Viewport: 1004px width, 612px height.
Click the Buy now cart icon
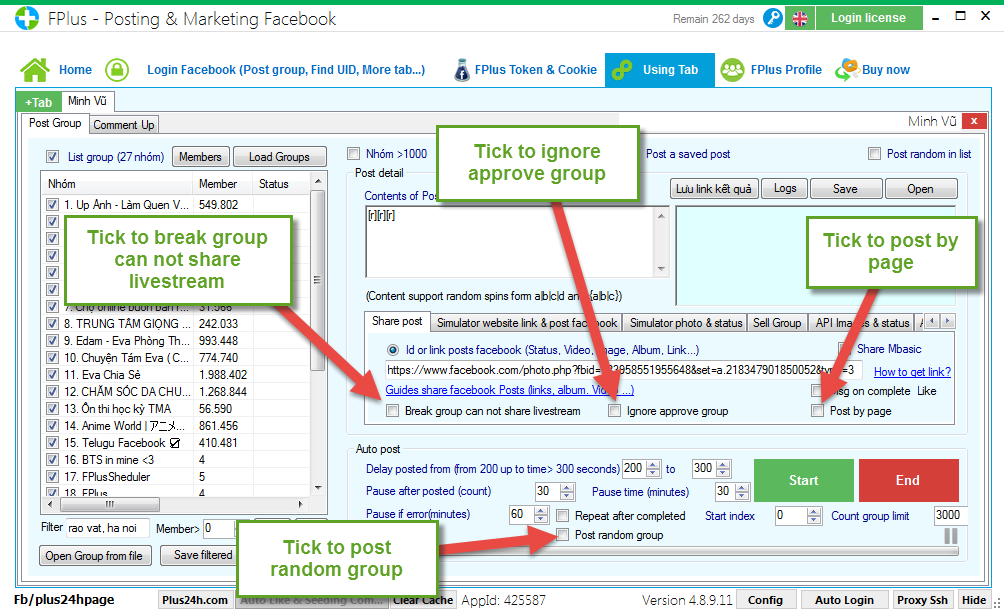coord(846,70)
